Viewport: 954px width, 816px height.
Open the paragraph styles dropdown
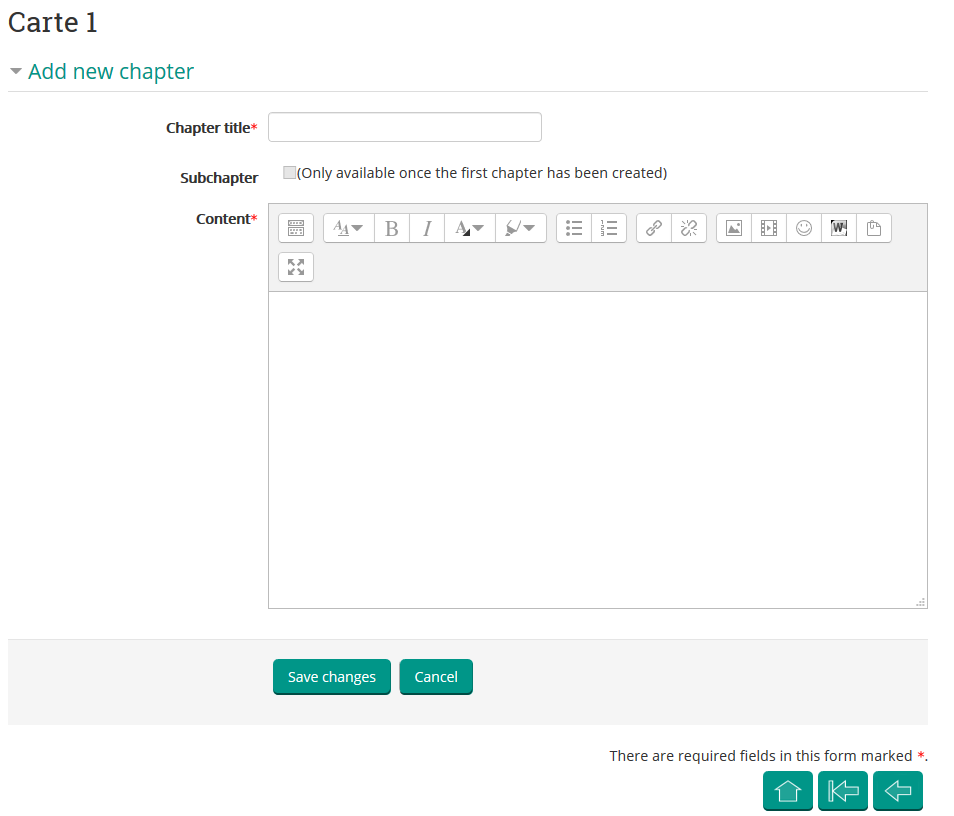348,228
